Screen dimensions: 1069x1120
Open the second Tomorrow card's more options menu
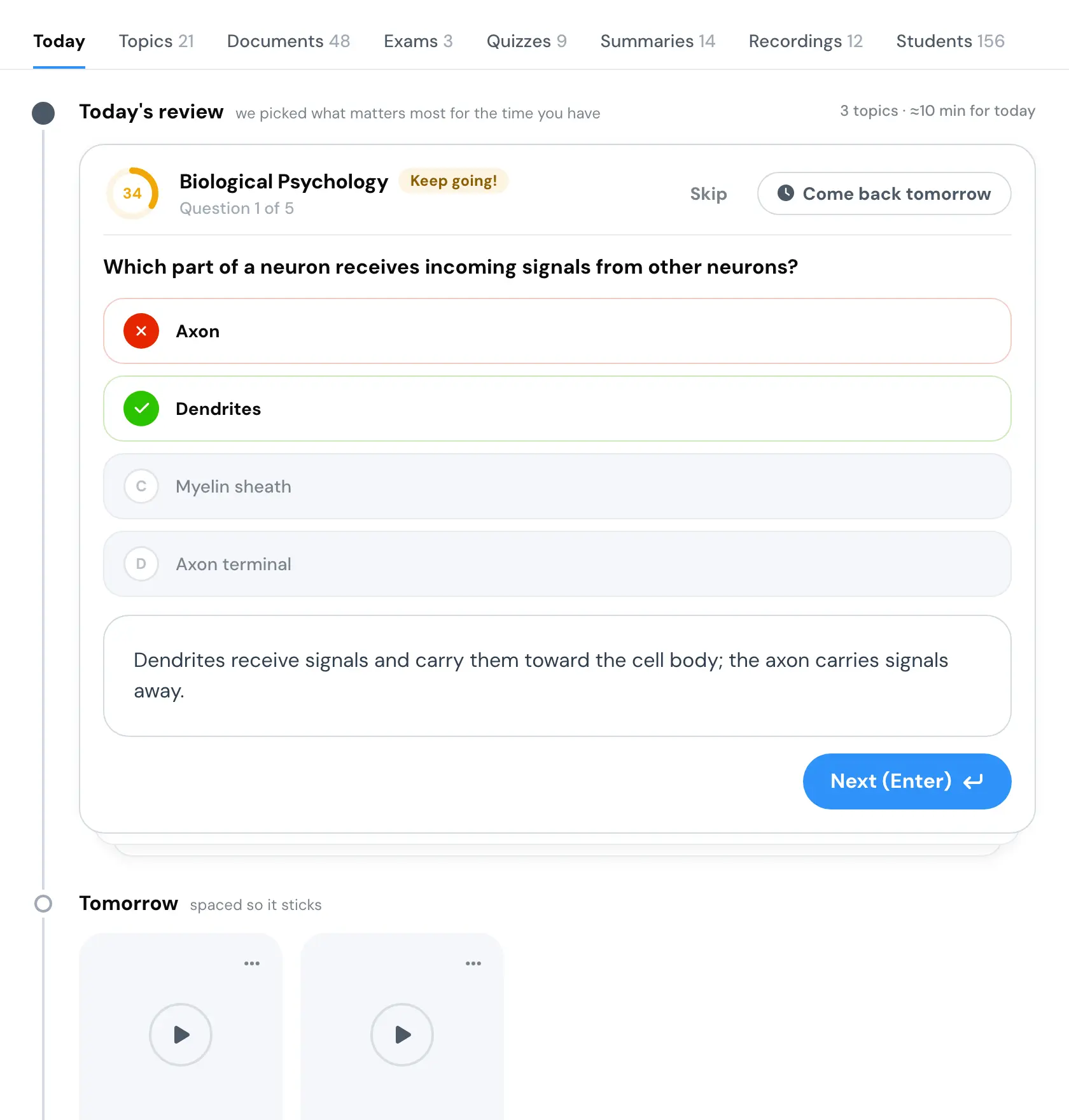click(473, 963)
